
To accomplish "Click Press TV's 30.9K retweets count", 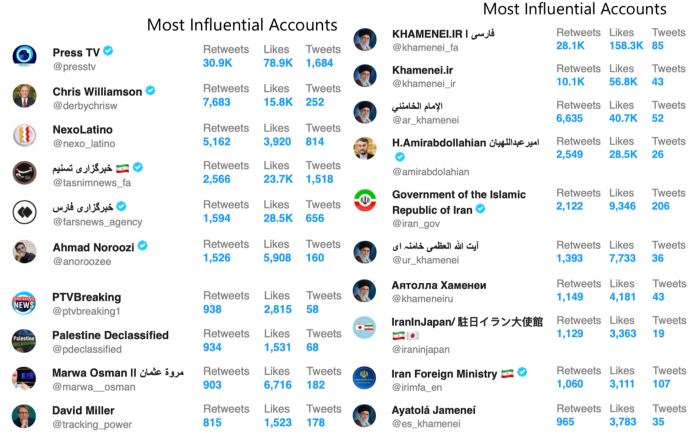I will tap(217, 63).
